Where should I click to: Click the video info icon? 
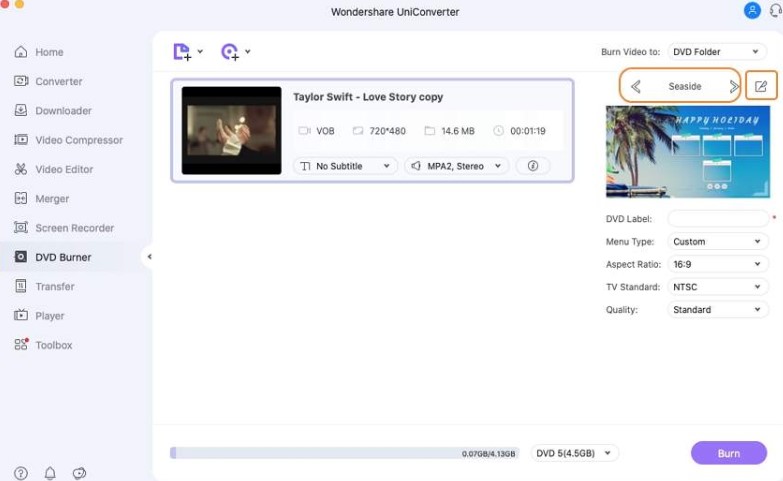click(x=533, y=166)
